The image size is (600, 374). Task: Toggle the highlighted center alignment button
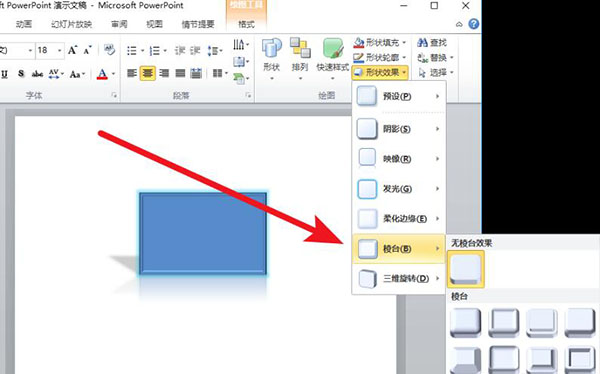tap(148, 73)
